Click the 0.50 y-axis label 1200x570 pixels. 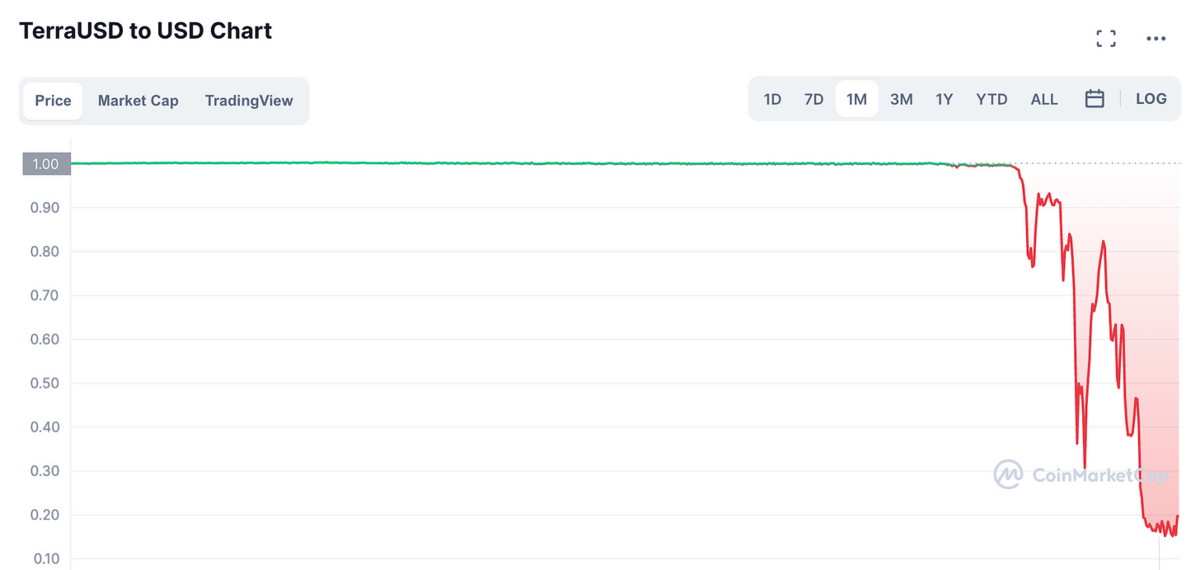click(x=45, y=383)
